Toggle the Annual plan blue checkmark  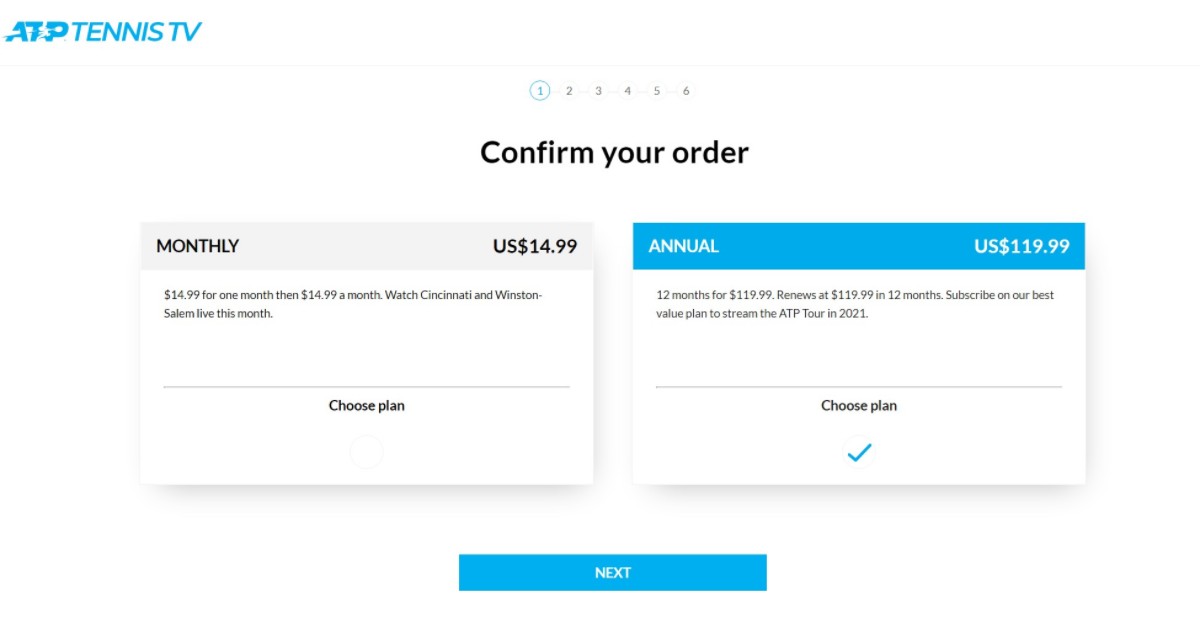tap(859, 452)
